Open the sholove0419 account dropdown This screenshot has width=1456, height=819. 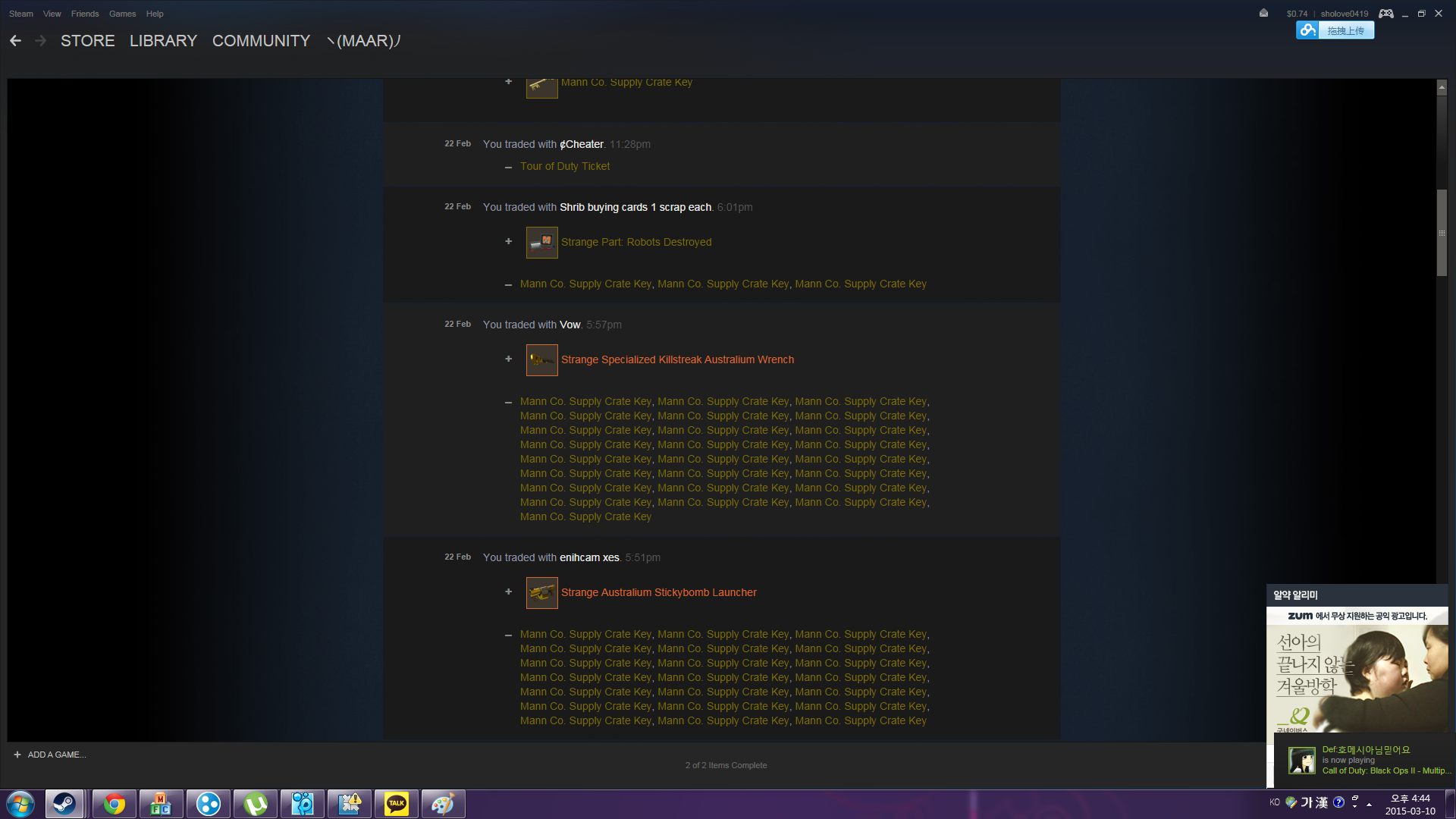click(1344, 14)
